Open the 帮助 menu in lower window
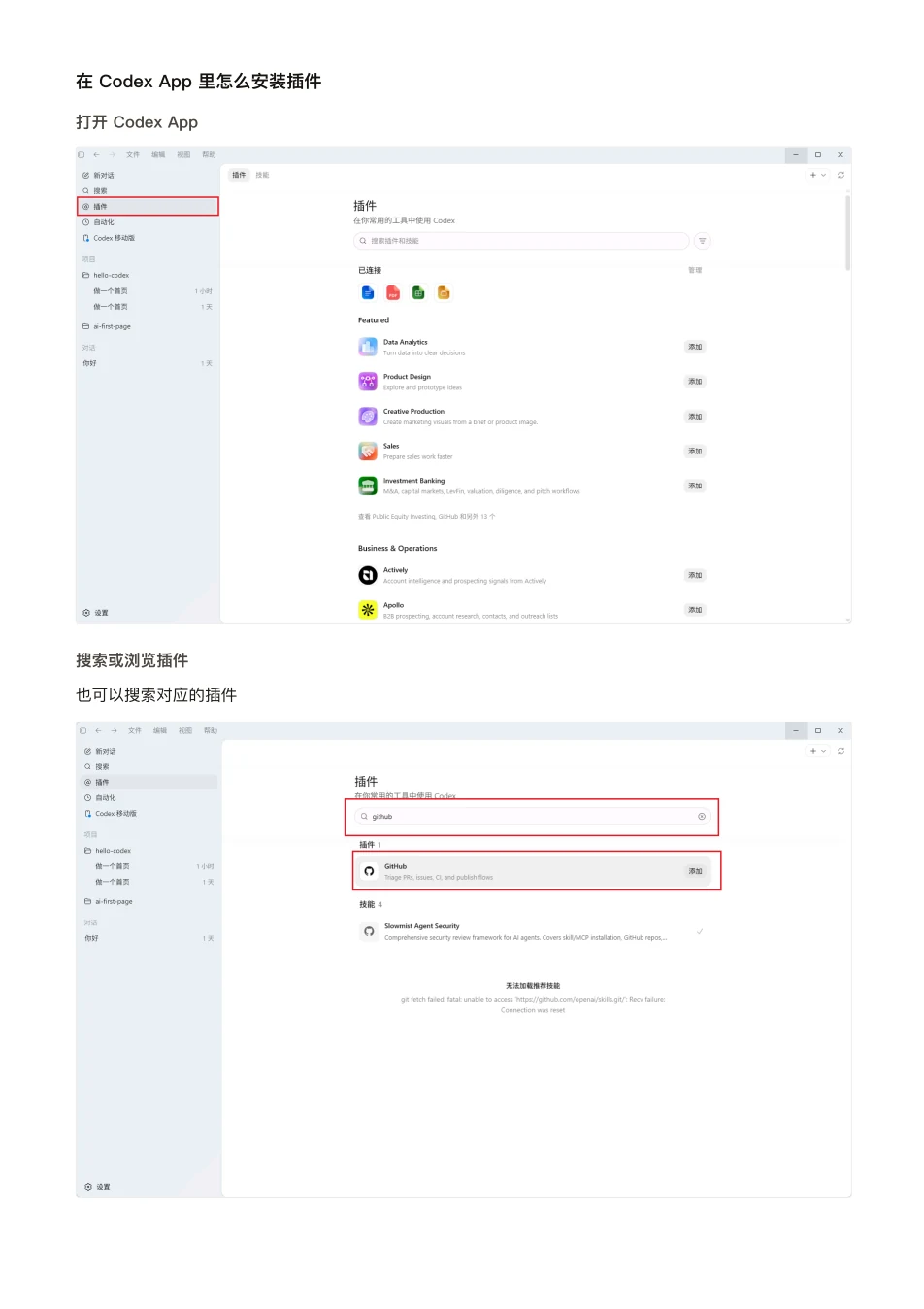This screenshot has height=1309, width=924. pyautogui.click(x=211, y=730)
